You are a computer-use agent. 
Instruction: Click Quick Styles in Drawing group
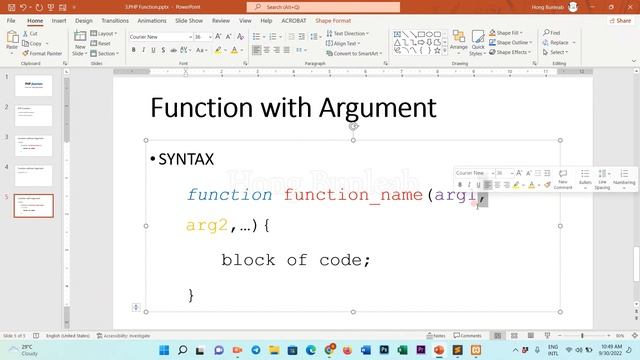478,42
